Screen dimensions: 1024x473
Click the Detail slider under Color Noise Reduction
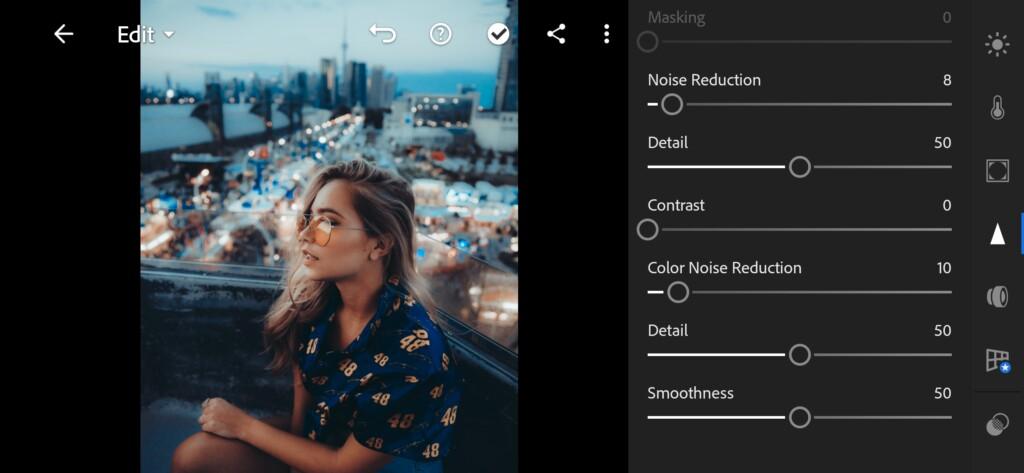tap(799, 355)
